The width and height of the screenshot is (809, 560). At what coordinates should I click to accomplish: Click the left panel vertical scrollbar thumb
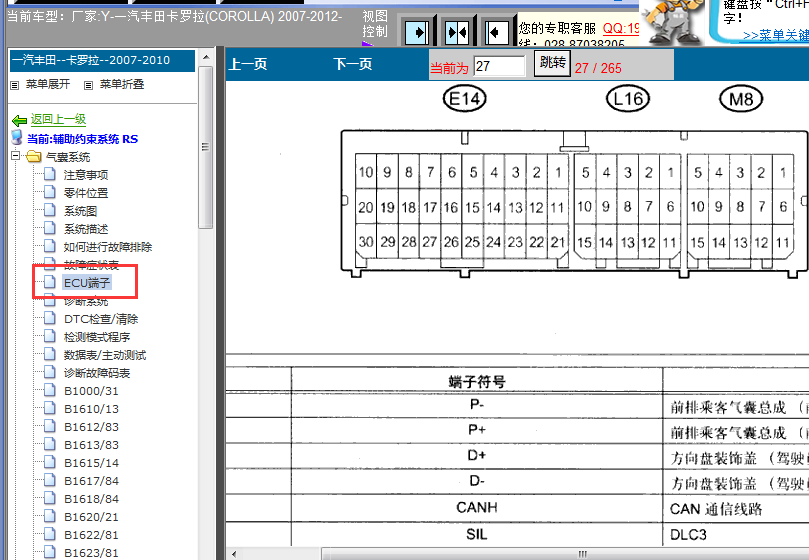[205, 140]
